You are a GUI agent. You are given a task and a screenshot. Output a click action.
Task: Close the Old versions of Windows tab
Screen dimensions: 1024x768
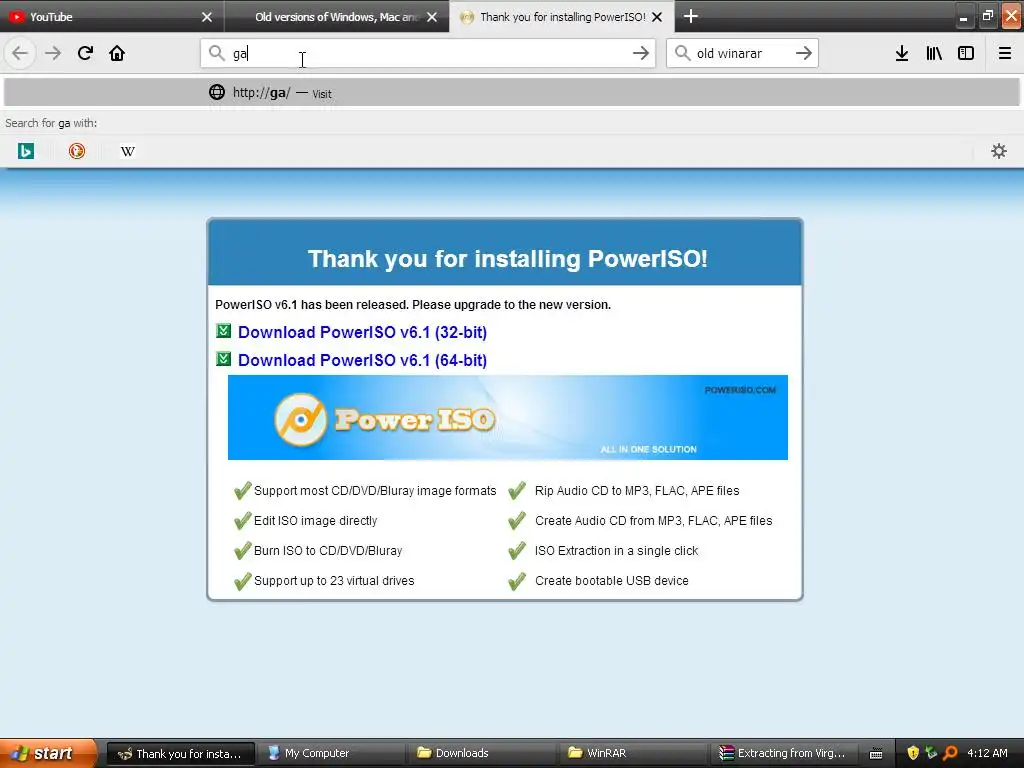point(432,17)
